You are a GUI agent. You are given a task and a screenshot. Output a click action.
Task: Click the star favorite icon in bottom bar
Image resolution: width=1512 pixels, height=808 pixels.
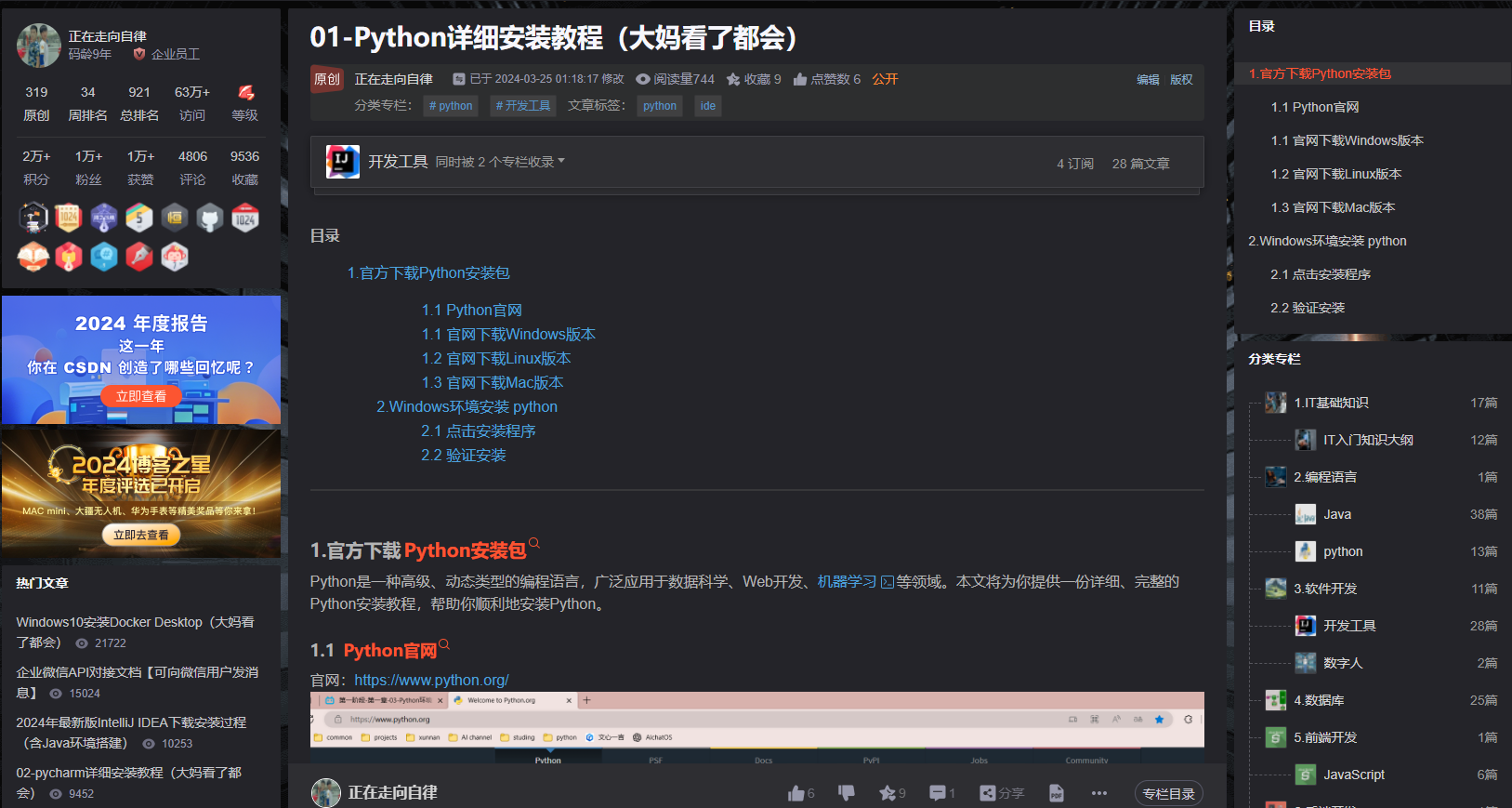point(887,793)
